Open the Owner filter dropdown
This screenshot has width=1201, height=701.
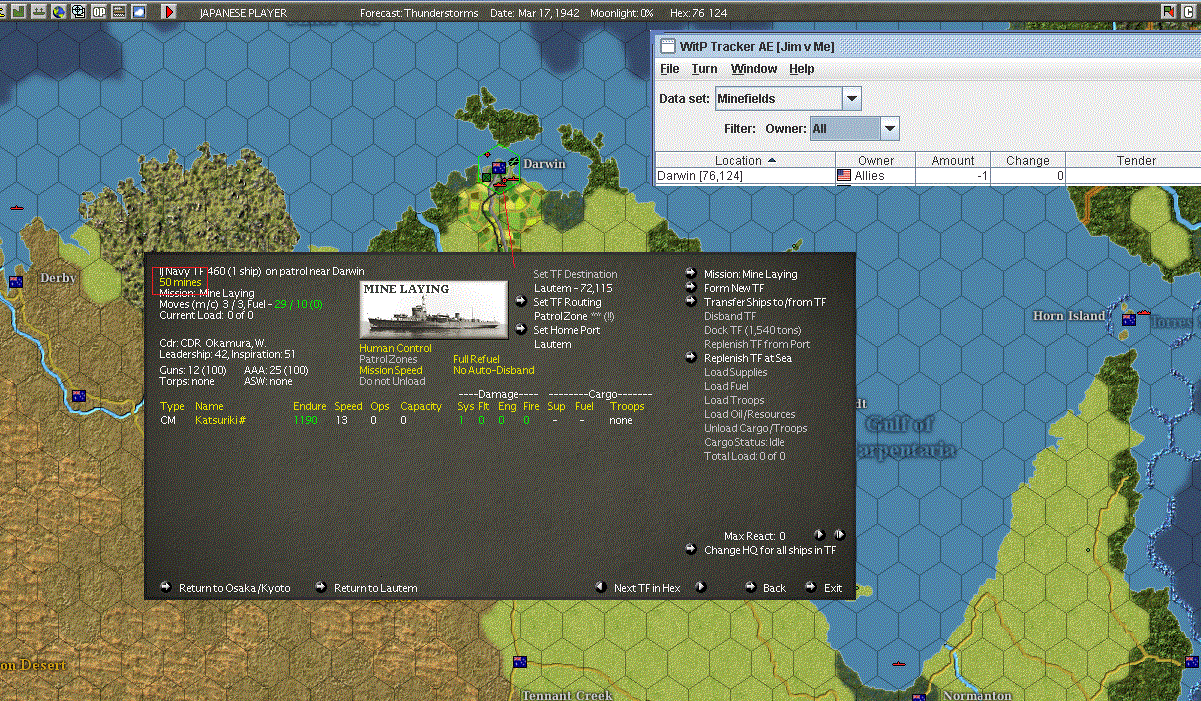tap(889, 128)
